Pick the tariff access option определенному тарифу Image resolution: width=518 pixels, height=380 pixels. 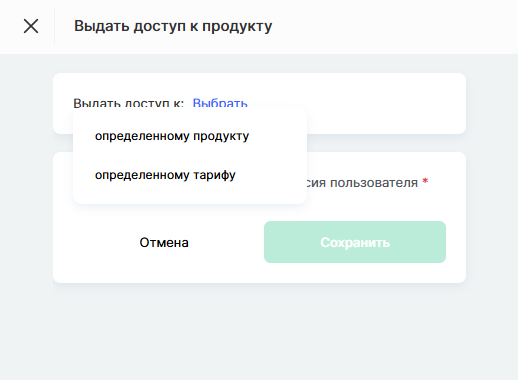(165, 175)
